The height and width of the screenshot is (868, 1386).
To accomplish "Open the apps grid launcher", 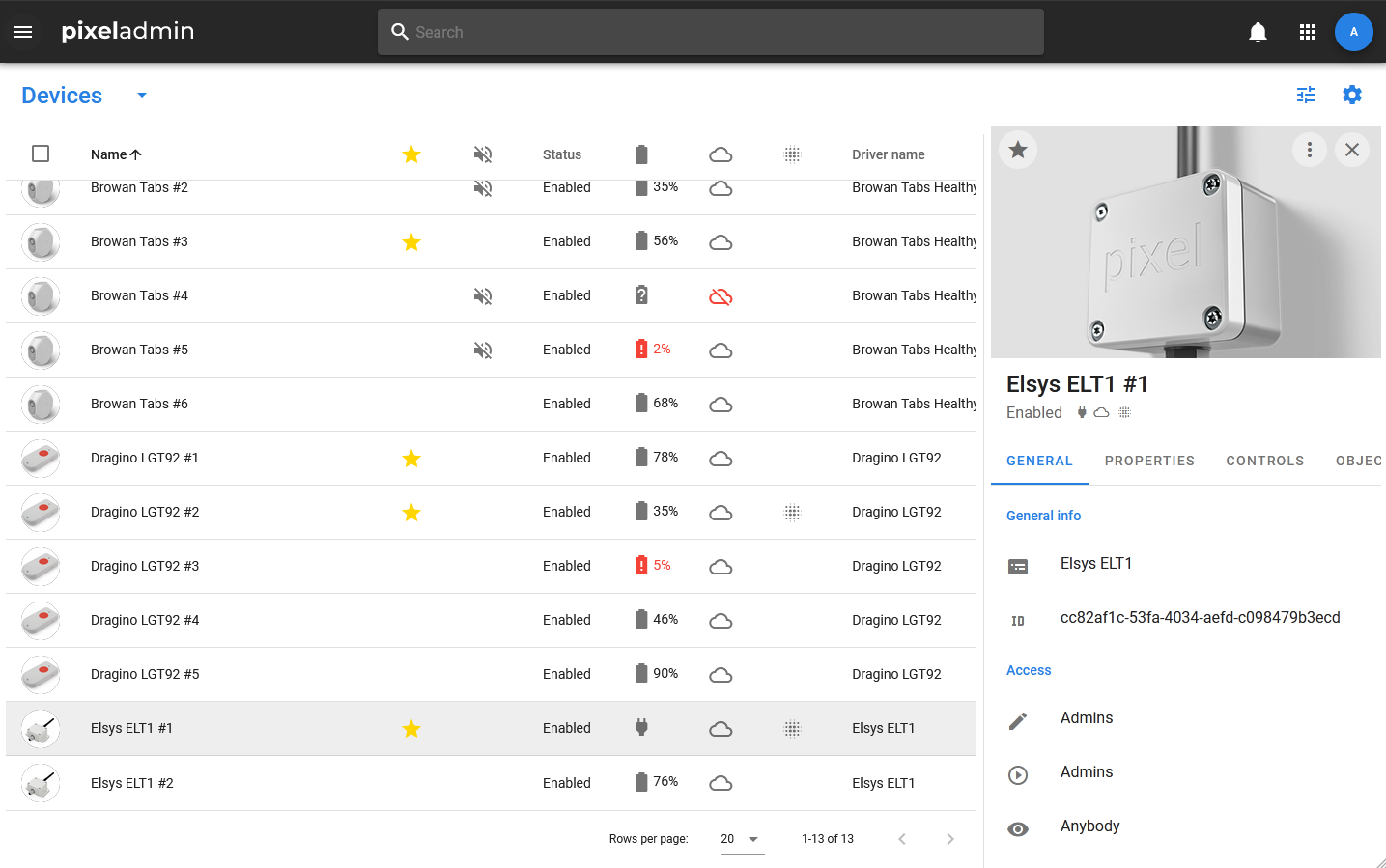I will point(1308,32).
